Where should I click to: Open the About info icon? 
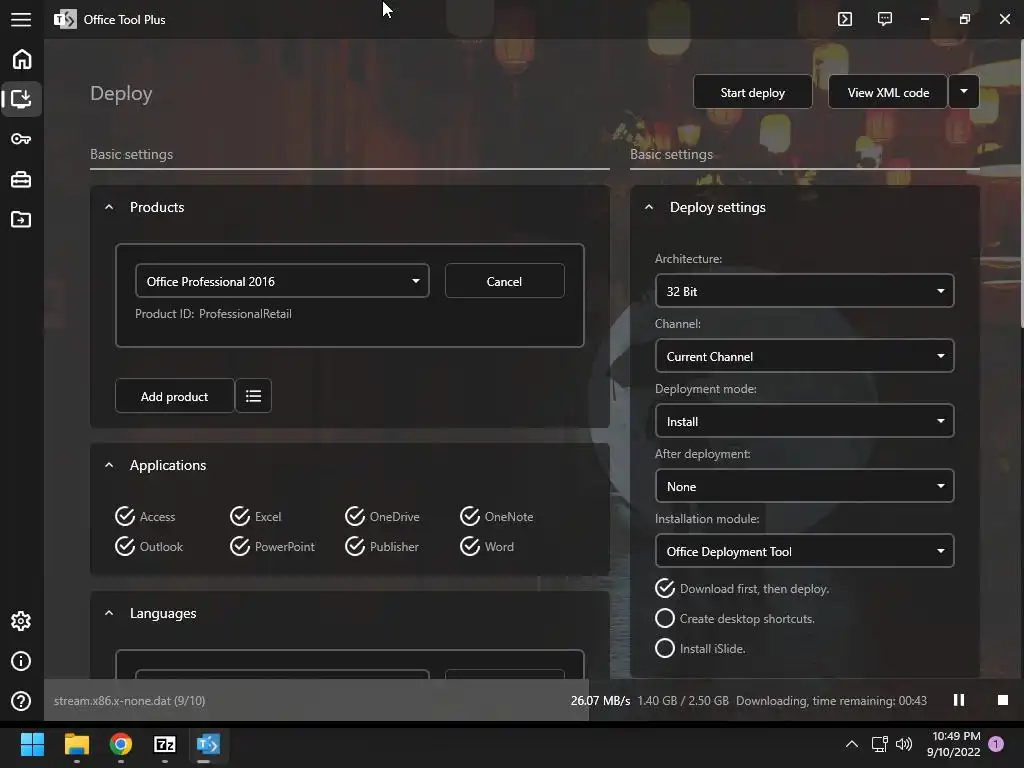(x=21, y=662)
